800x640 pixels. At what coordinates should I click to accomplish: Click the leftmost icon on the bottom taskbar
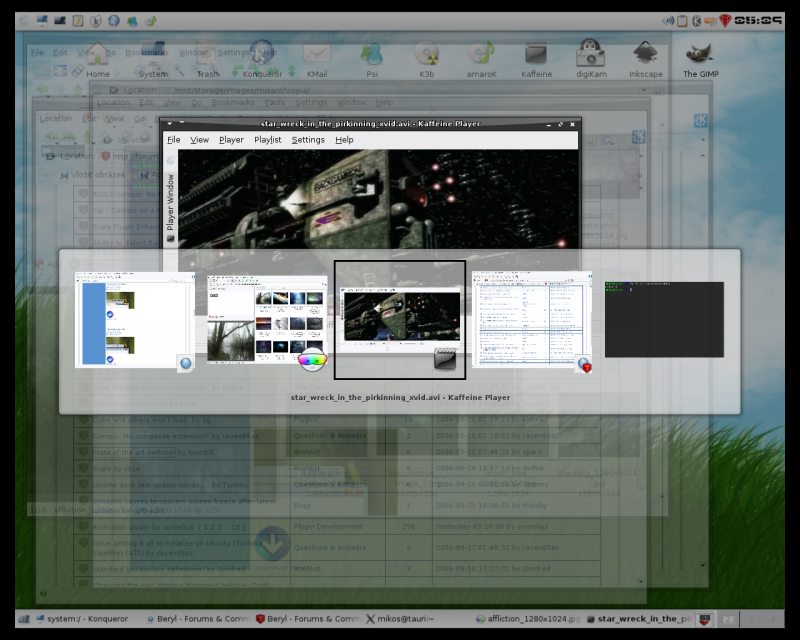coord(23,619)
